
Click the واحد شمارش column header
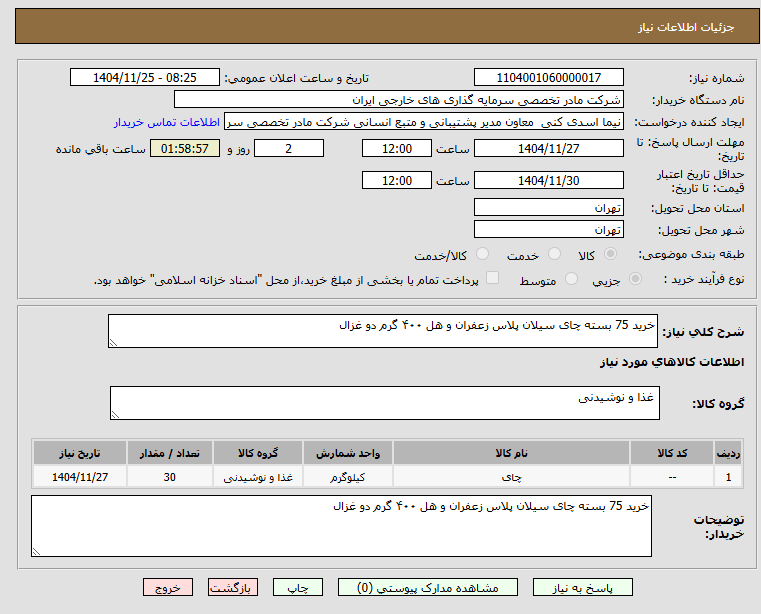pyautogui.click(x=347, y=453)
